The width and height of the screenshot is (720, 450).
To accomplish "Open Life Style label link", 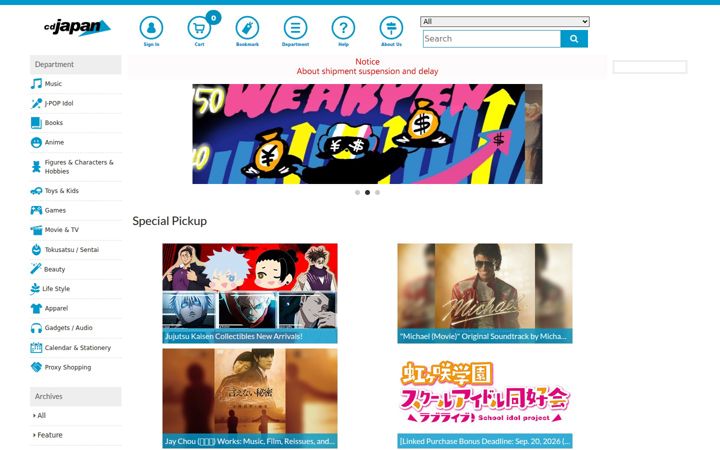I will coord(56,288).
